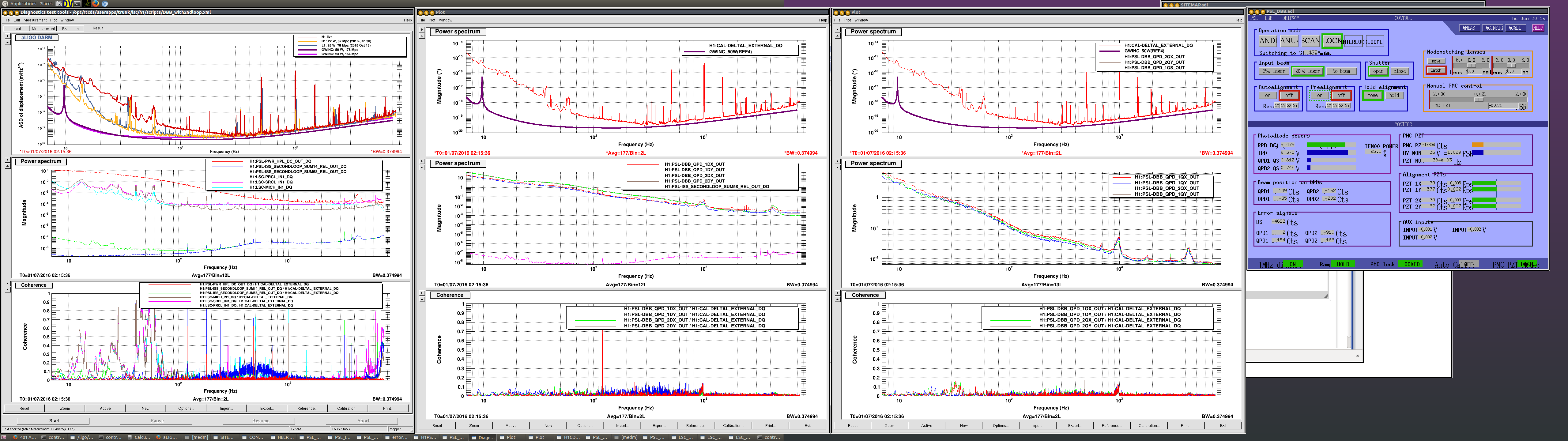Image resolution: width=1568 pixels, height=441 pixels.
Task: Expand the Coherence panel arrow in Diagnostics window
Action: [x=7, y=284]
